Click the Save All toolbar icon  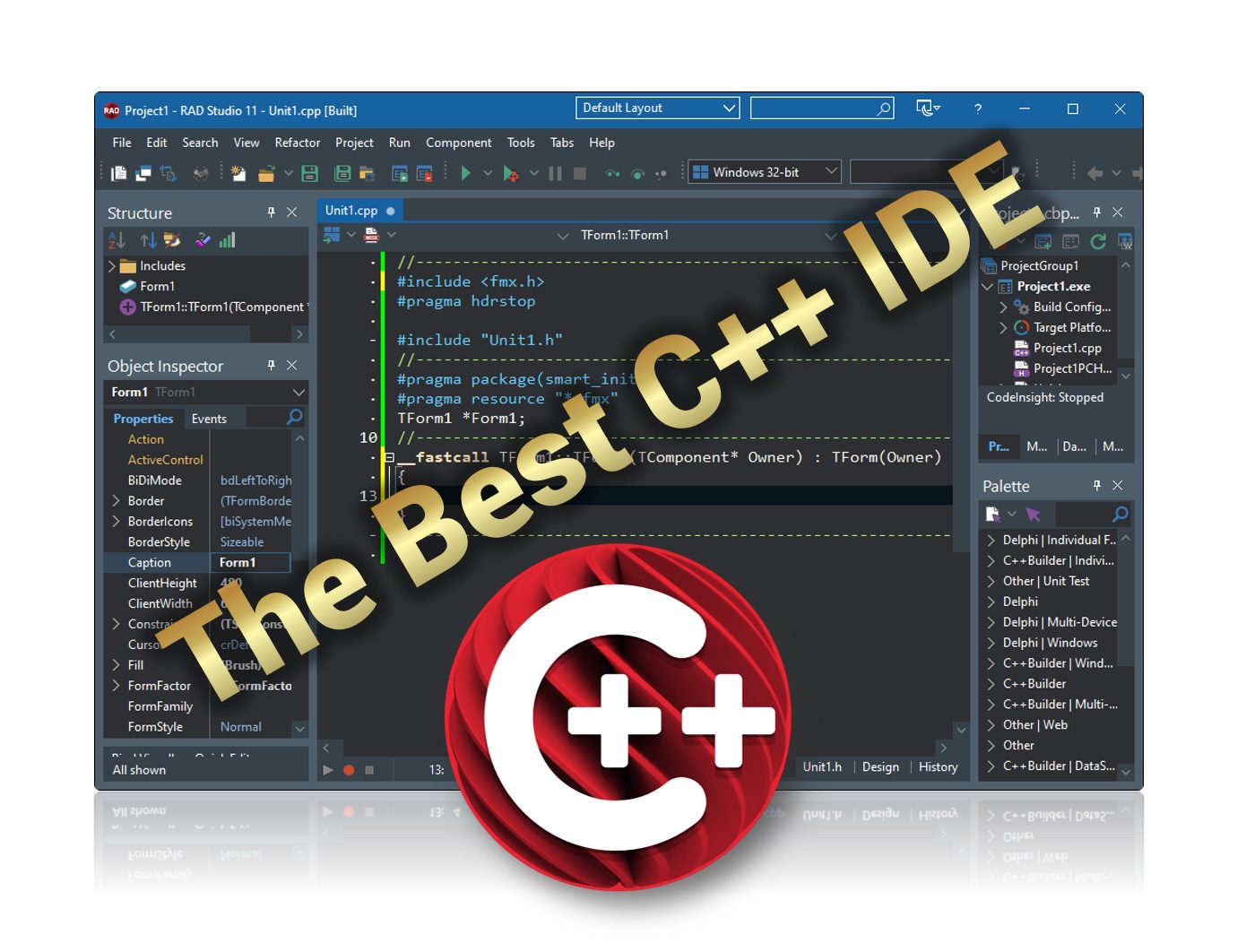click(x=342, y=173)
